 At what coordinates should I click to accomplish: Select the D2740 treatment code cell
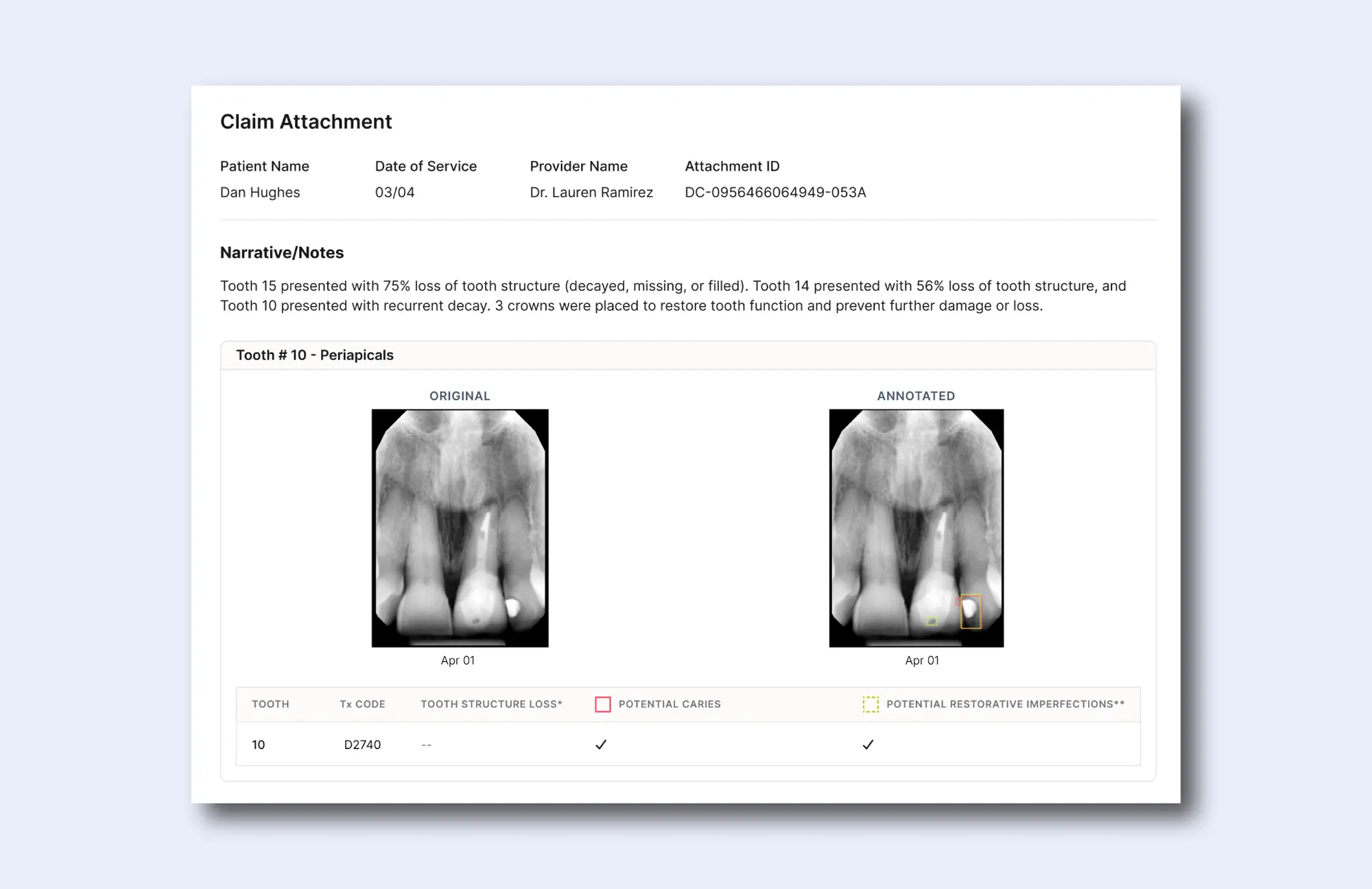point(362,745)
